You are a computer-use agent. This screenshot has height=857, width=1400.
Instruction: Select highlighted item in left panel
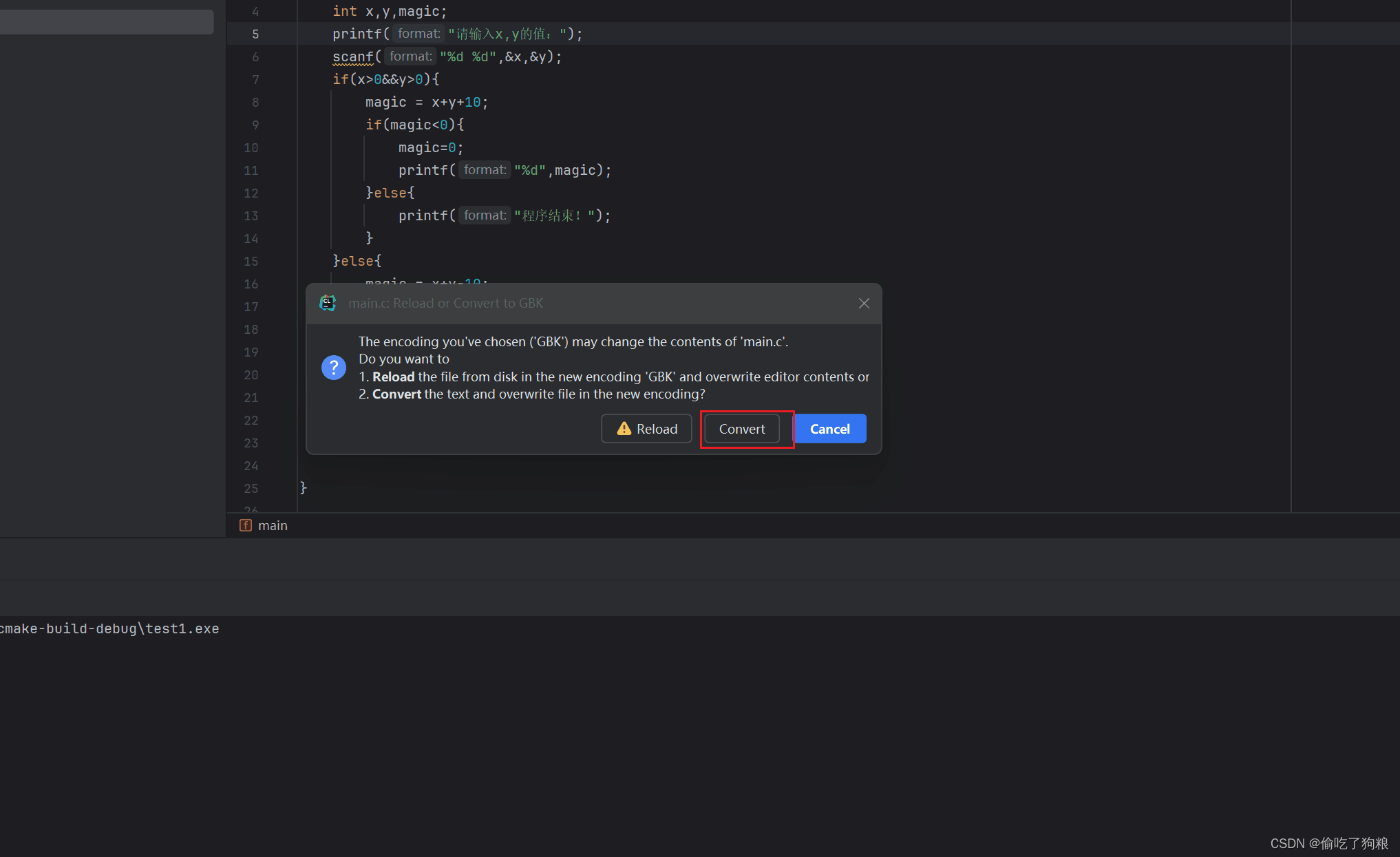pyautogui.click(x=107, y=22)
